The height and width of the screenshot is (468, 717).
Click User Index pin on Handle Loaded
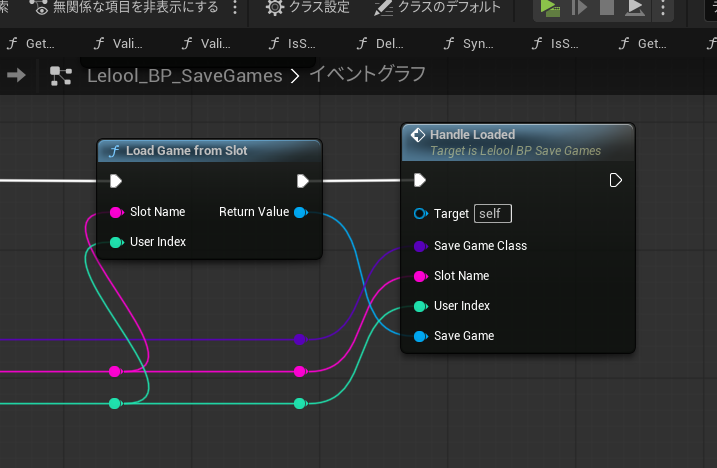(420, 306)
